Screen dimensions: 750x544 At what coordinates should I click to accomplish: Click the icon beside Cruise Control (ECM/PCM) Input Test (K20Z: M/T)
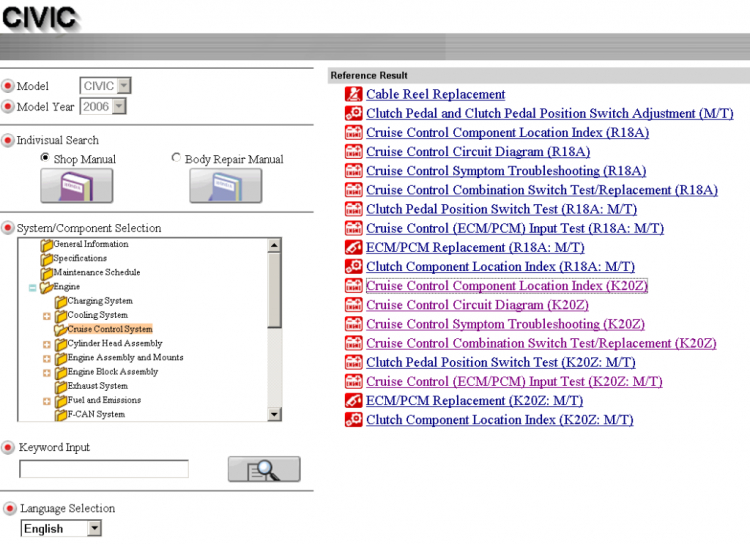point(353,381)
